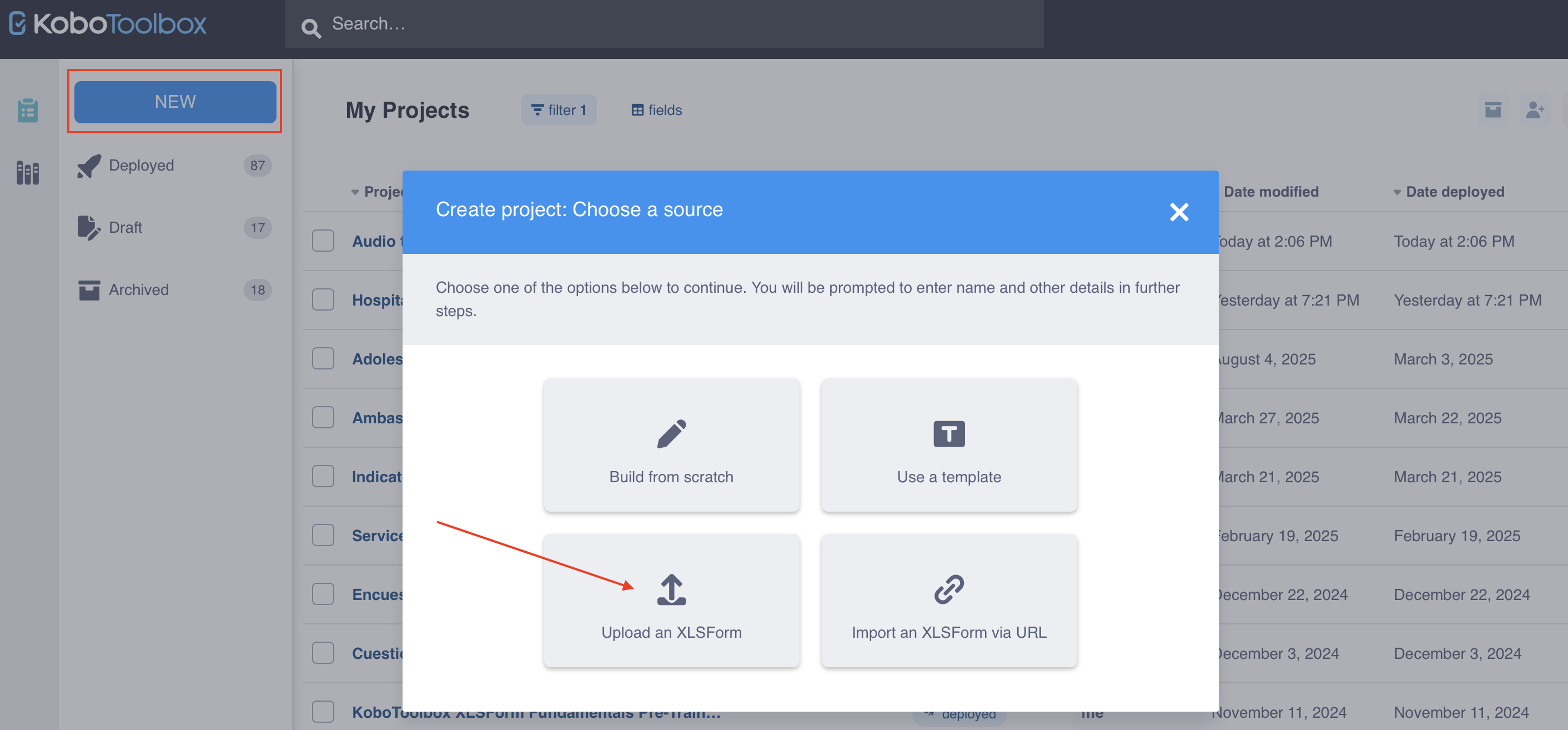Click the archive box icon near top right
Image resolution: width=1568 pixels, height=730 pixels.
(x=1492, y=110)
